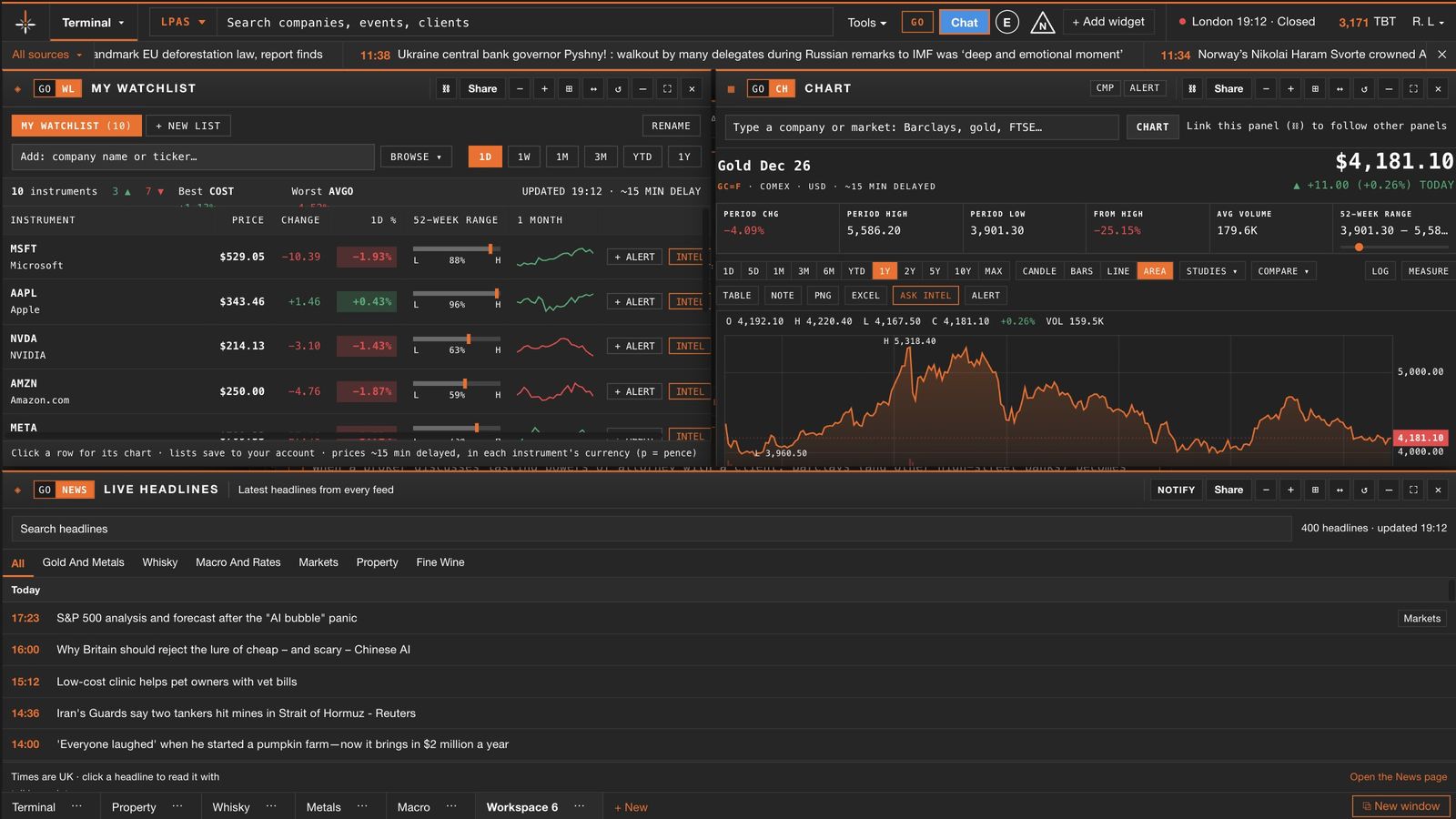Select the MY WATCHLIST (10) list tab
Screen dimensions: 1456x819
pyautogui.click(x=76, y=126)
